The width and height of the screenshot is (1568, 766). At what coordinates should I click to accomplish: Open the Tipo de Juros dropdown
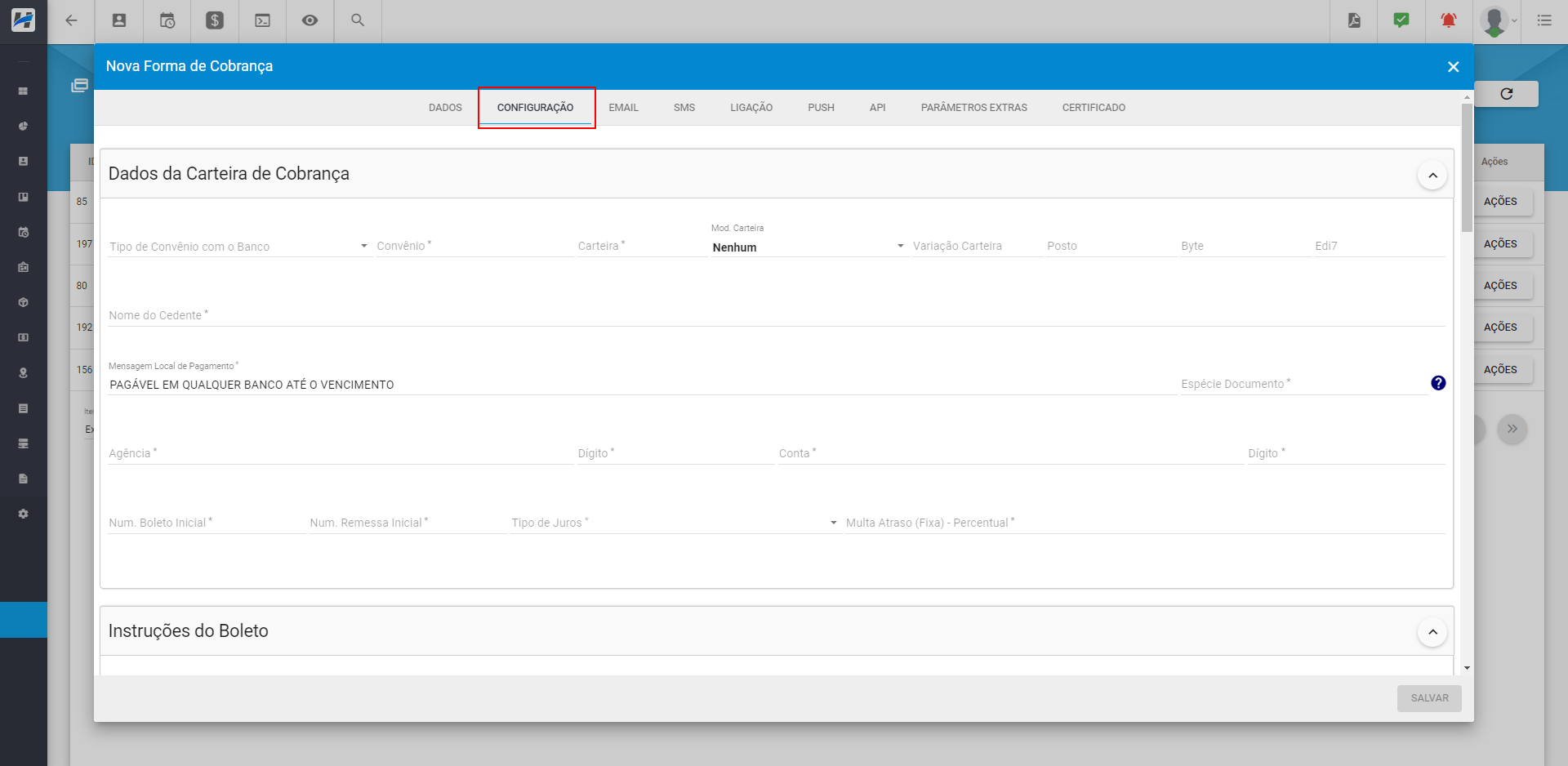pos(675,523)
